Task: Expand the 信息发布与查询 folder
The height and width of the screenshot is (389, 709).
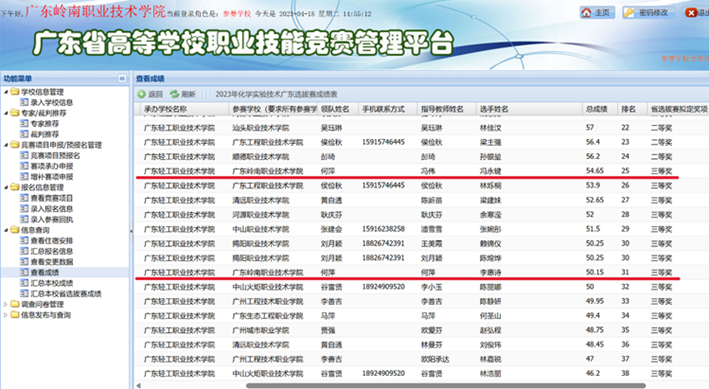Action: pyautogui.click(x=6, y=315)
